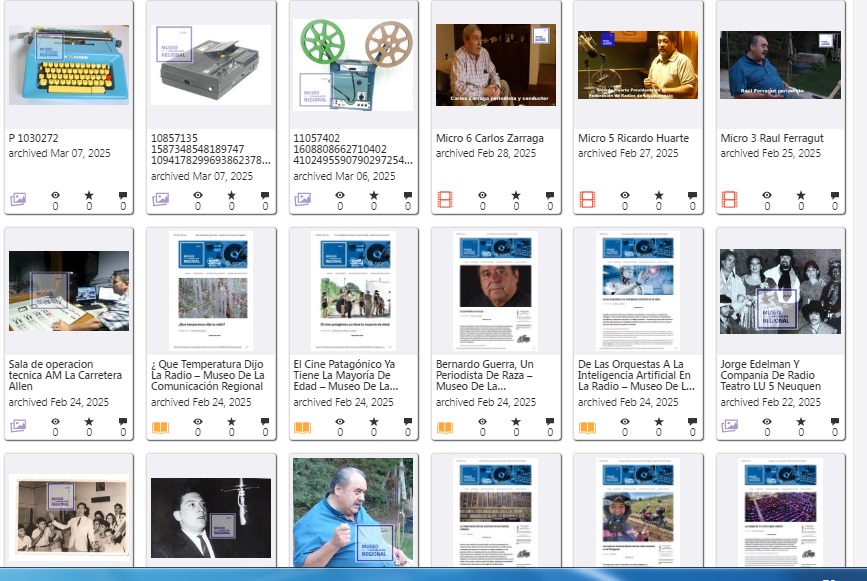Click comment icon on 11057402 film projector card
The height and width of the screenshot is (581, 867).
pos(408,195)
